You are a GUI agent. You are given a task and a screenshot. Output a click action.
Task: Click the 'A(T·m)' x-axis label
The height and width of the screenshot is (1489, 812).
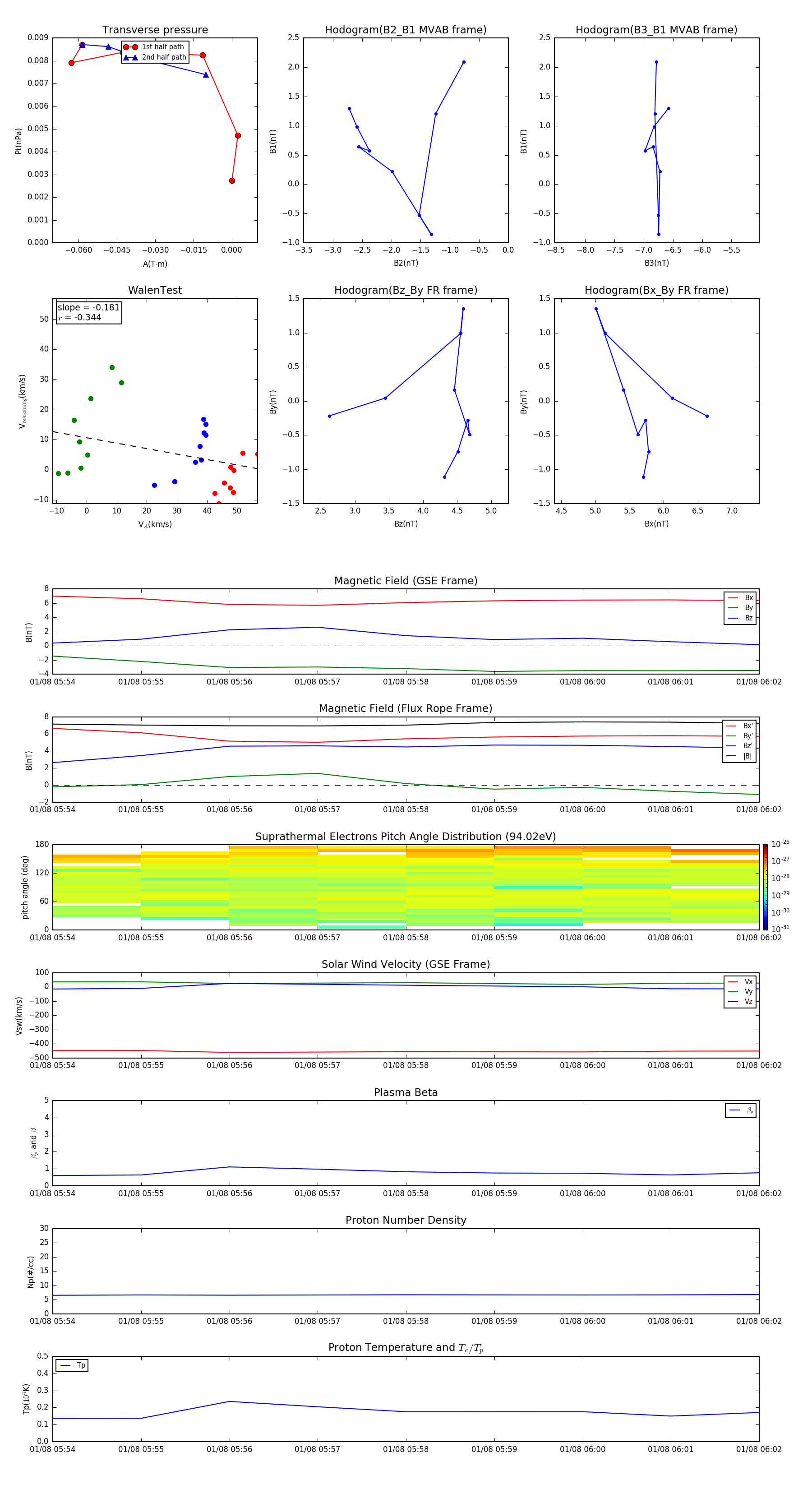tap(155, 264)
